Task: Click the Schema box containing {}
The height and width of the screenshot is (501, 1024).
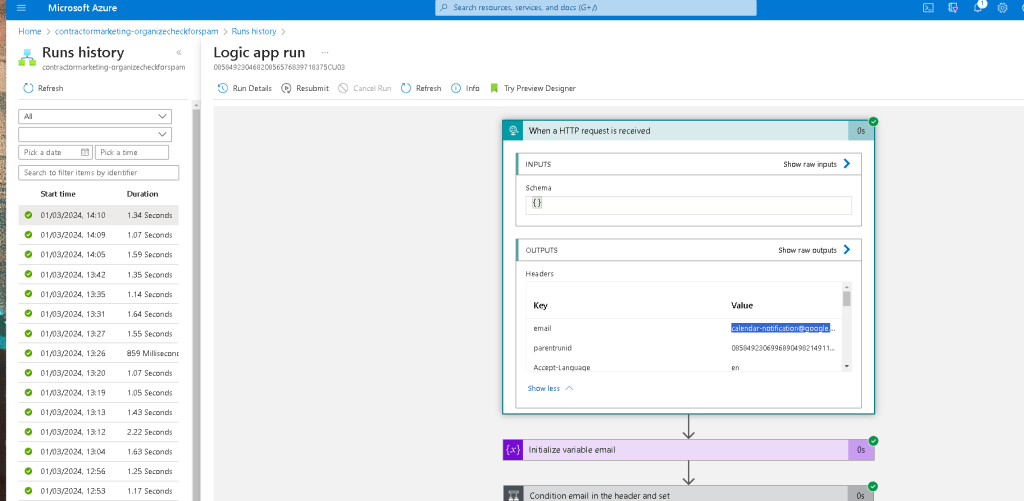Action: click(688, 205)
